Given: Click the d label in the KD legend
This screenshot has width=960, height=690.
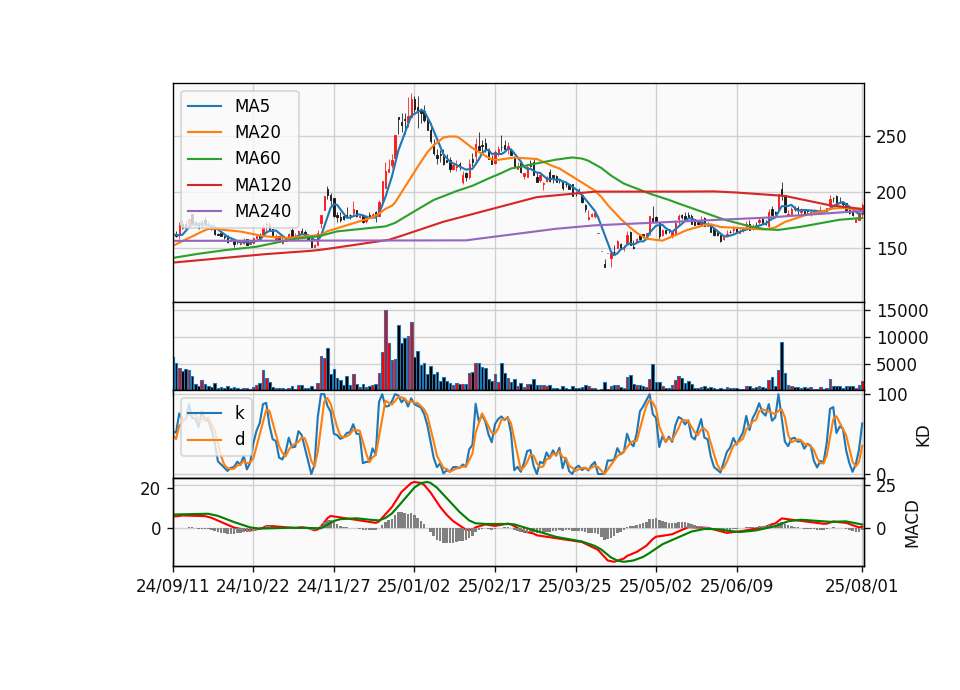Looking at the screenshot, I should click(239, 439).
